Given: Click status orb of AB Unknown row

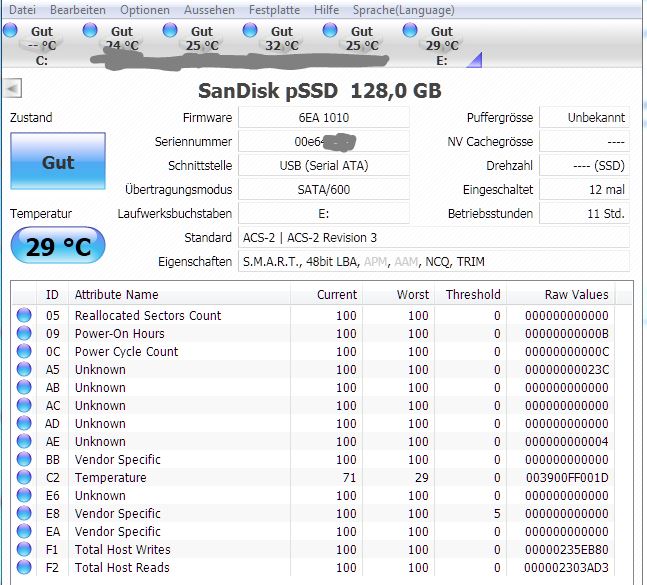Looking at the screenshot, I should click(24, 387).
